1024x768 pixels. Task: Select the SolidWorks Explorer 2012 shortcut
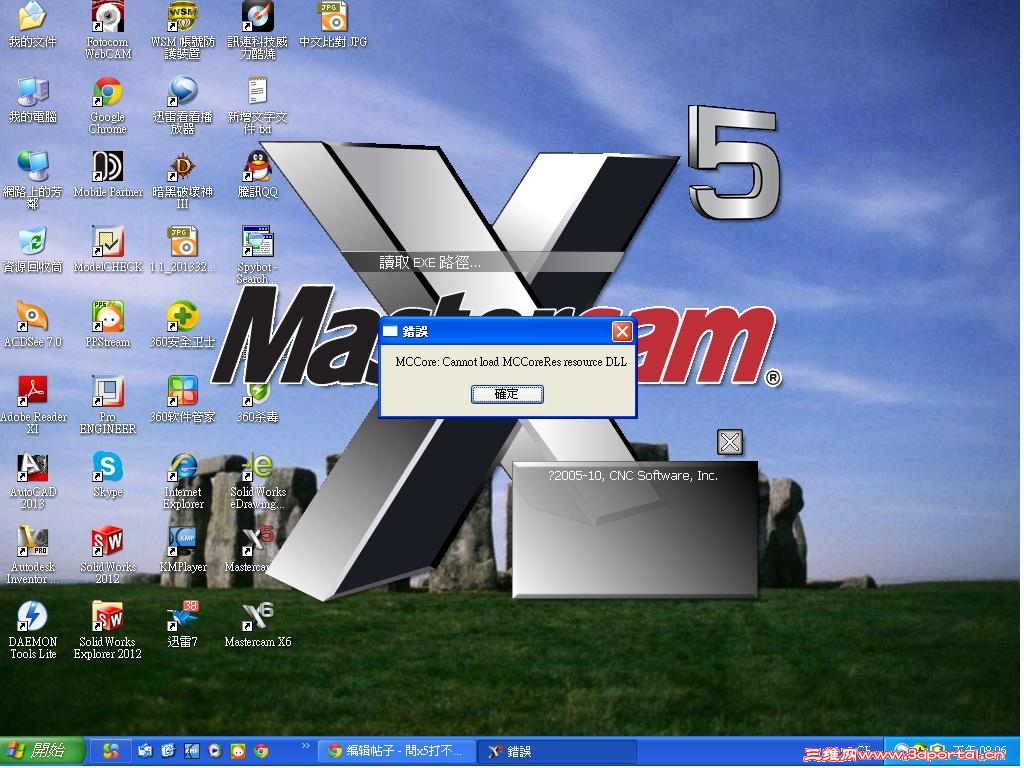coord(108,630)
